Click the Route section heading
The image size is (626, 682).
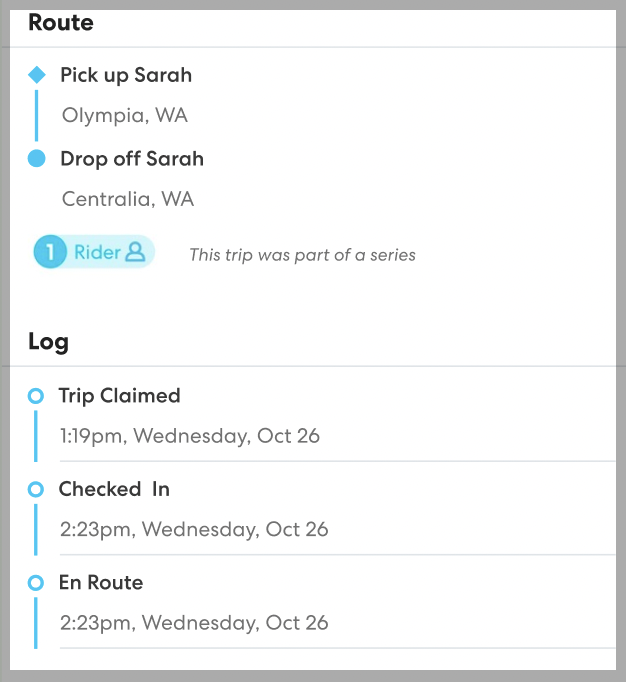coord(61,23)
